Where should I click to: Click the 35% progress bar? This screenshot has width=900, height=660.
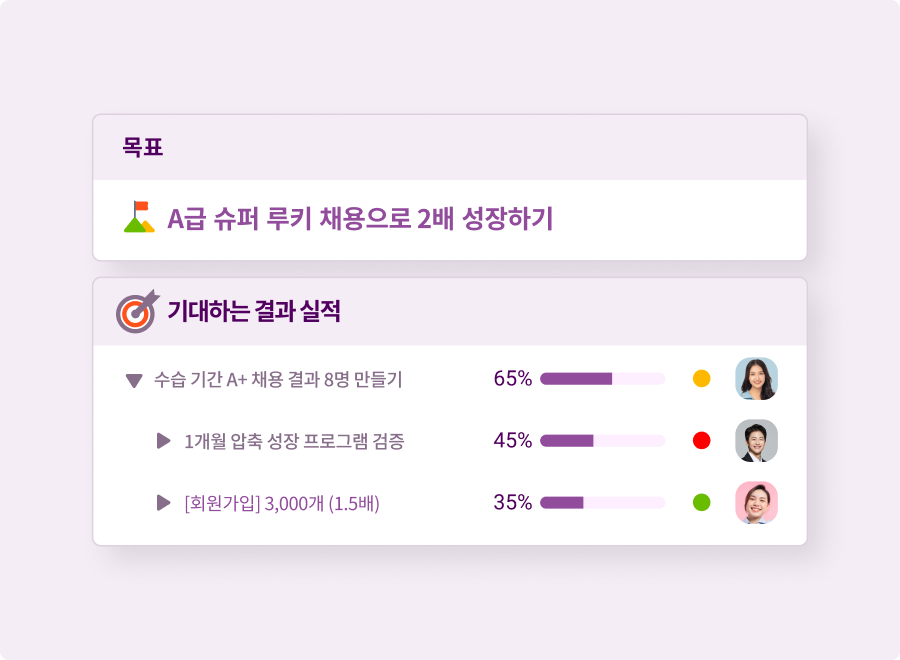point(602,502)
